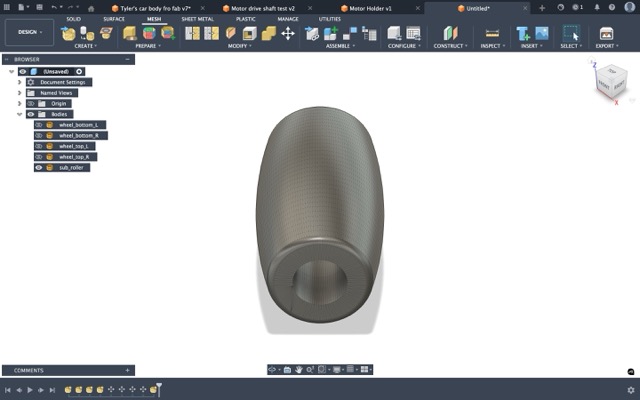The image size is (640, 400).
Task: Click the Configure Model icon
Action: 394,33
